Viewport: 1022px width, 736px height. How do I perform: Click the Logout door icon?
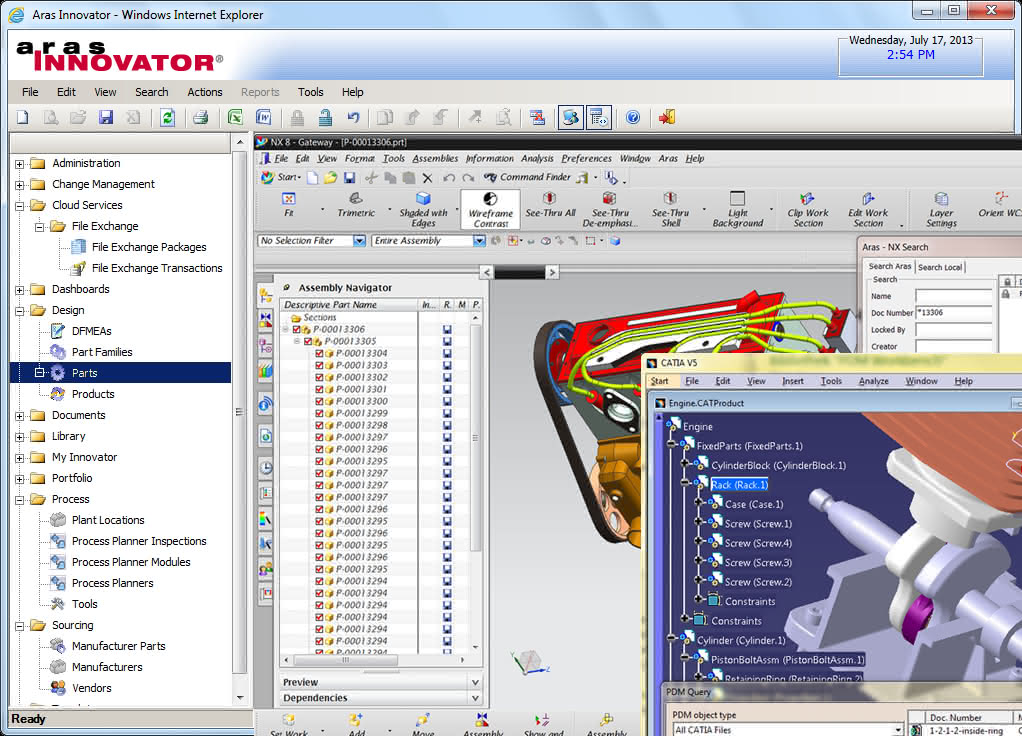667,117
